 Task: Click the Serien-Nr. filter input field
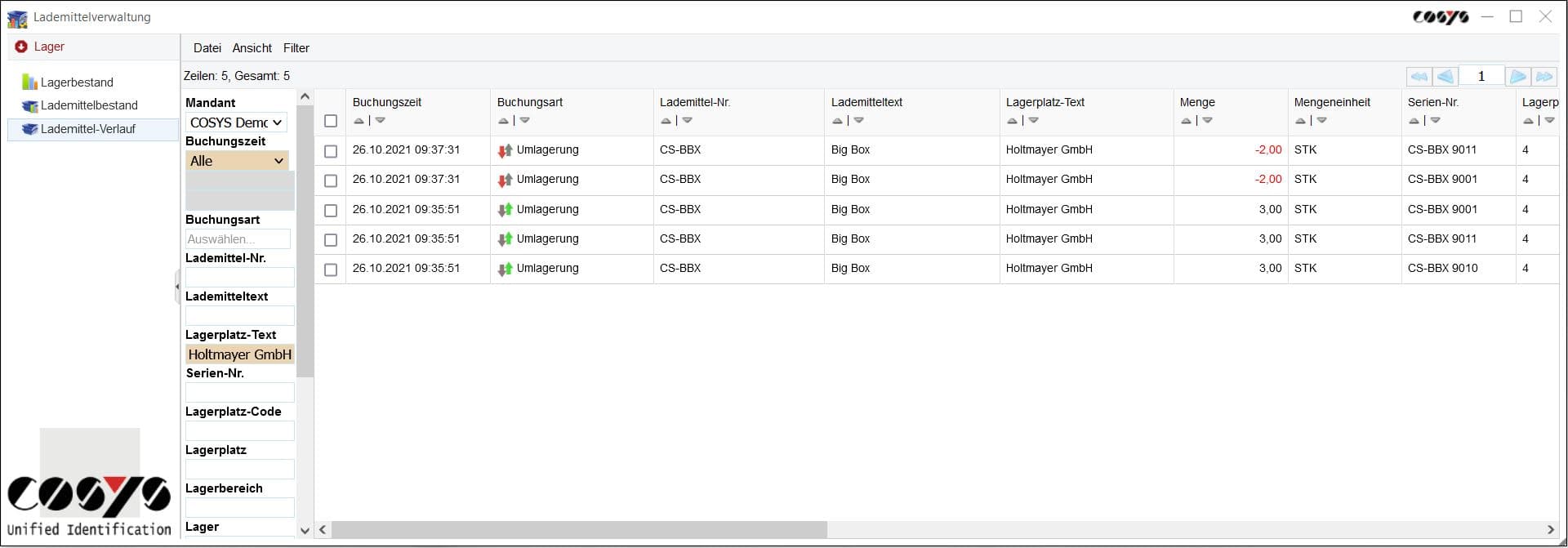click(x=239, y=392)
